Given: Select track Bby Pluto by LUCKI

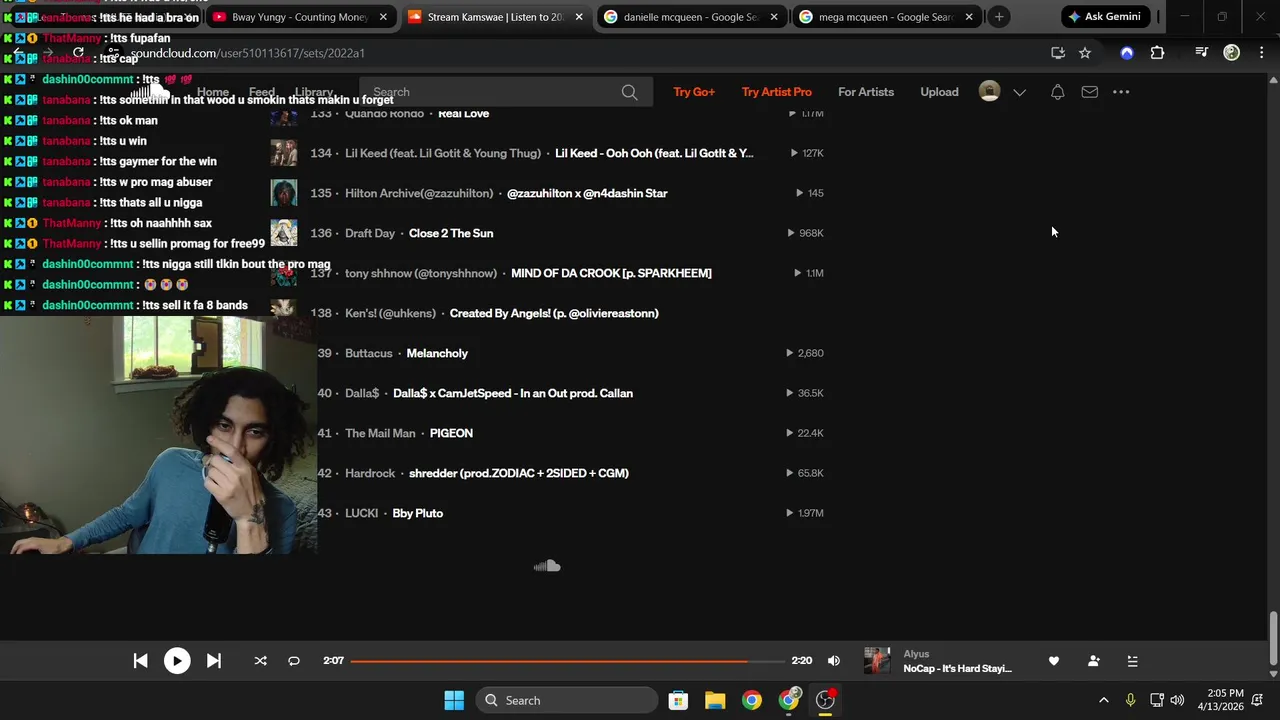Looking at the screenshot, I should click(417, 513).
